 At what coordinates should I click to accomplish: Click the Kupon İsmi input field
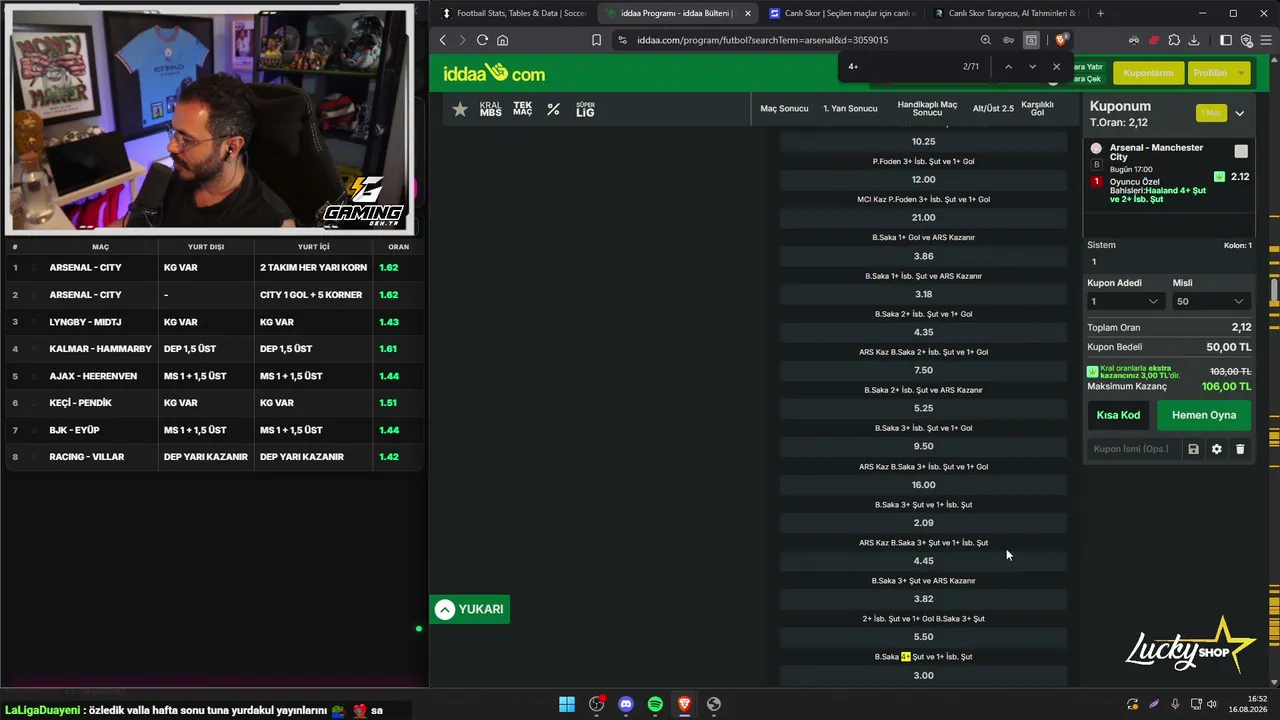pos(1132,449)
